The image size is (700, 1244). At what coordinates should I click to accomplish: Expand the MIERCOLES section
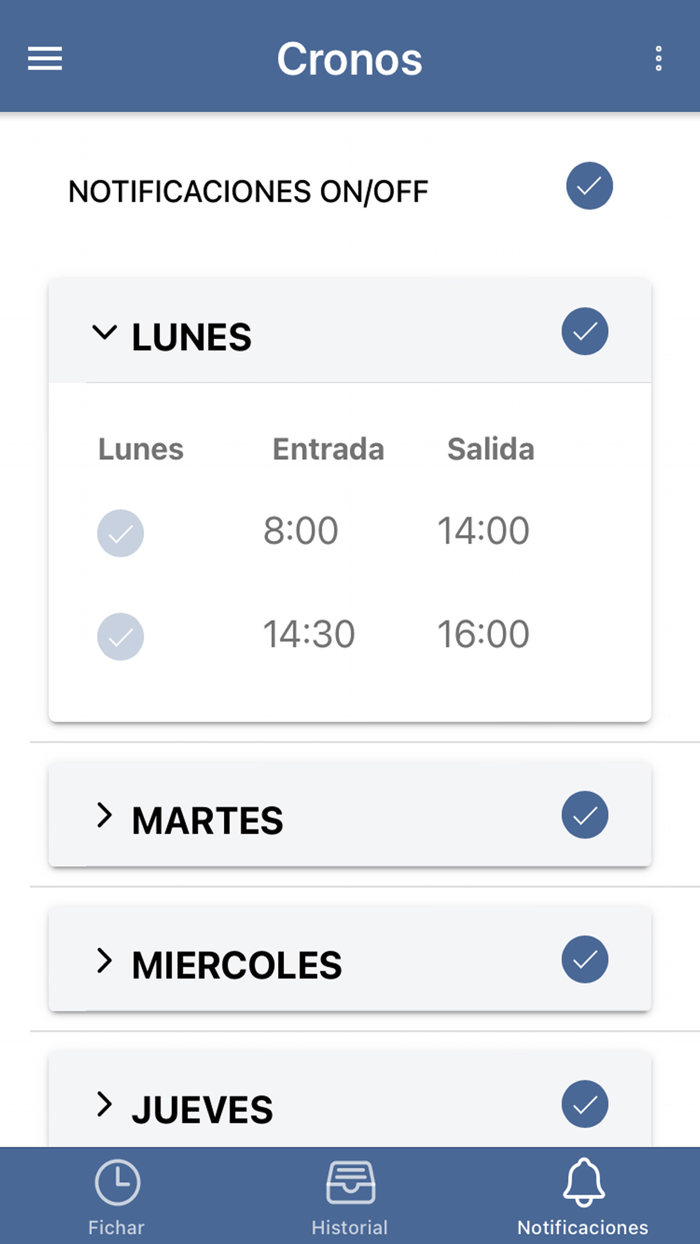tap(104, 960)
